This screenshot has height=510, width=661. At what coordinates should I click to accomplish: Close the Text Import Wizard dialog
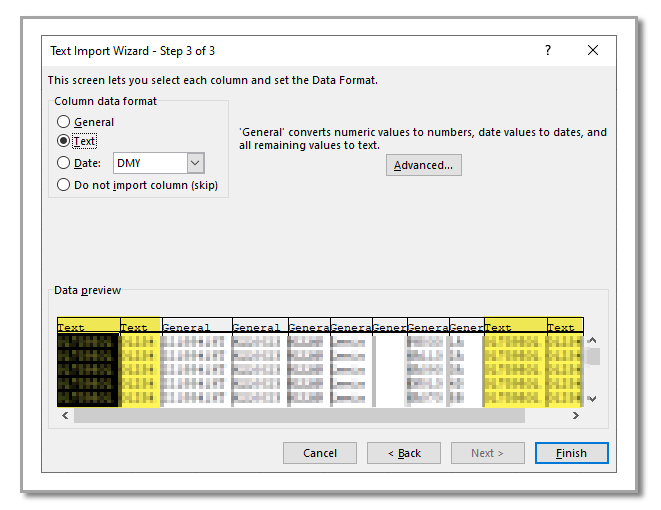[593, 51]
